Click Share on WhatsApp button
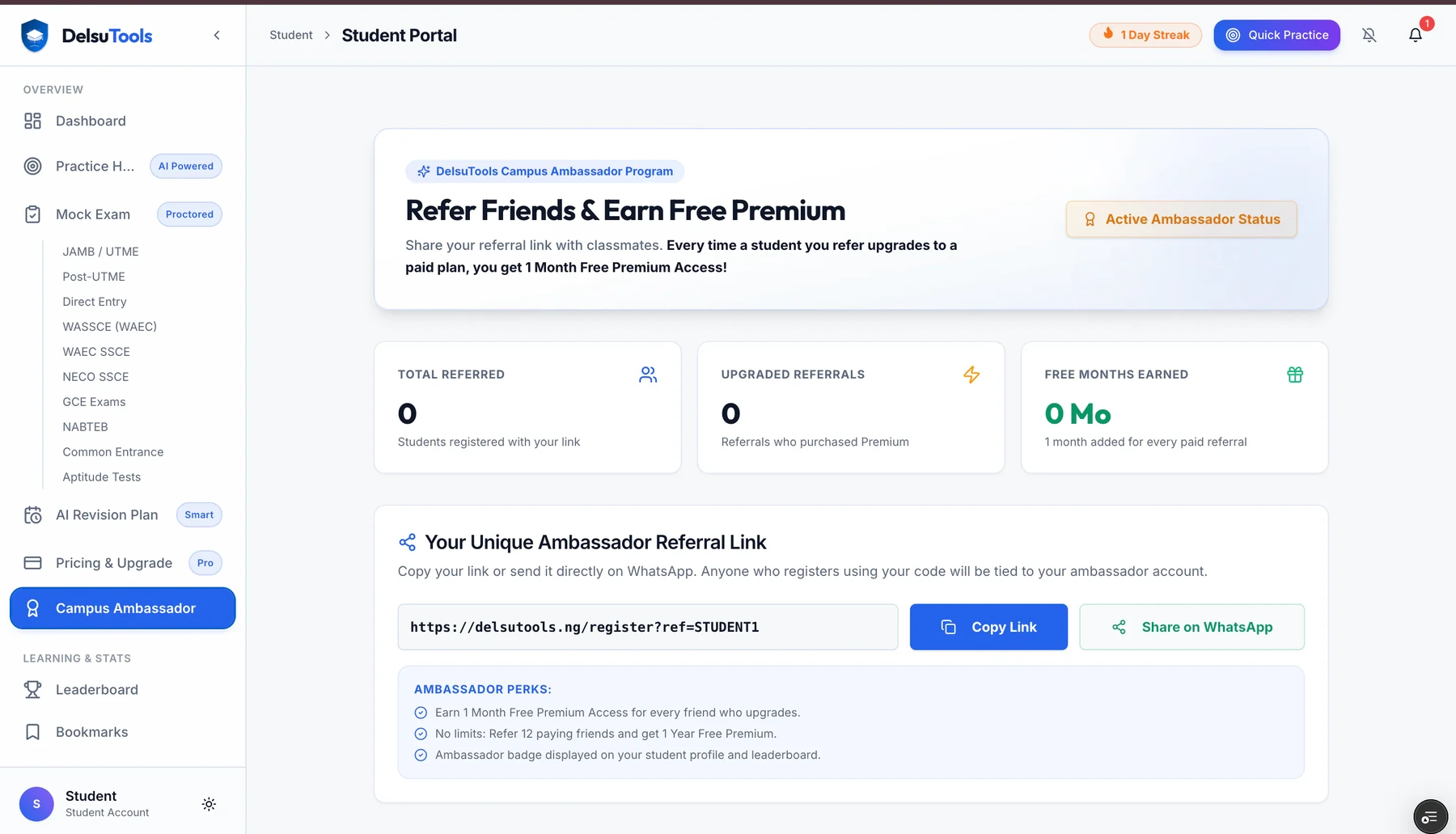1456x834 pixels. 1191,627
